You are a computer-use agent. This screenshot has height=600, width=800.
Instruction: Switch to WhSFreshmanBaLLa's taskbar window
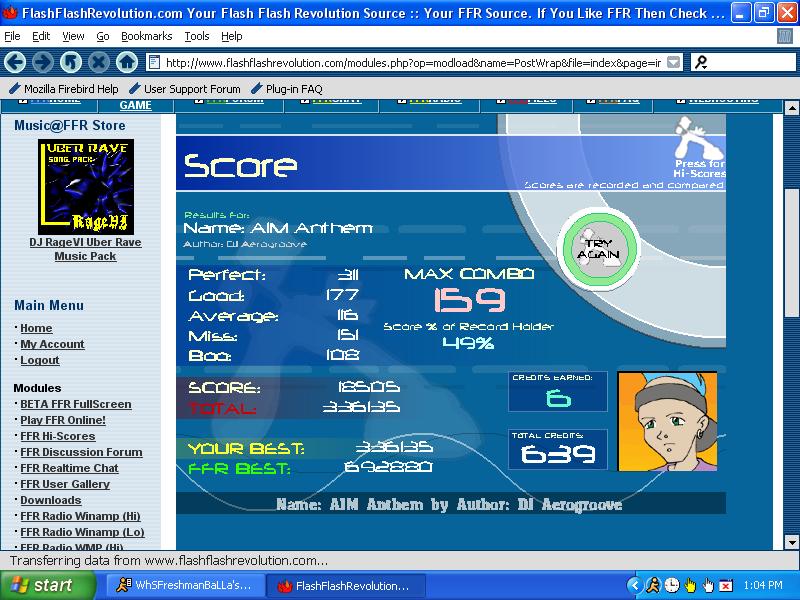pos(185,585)
